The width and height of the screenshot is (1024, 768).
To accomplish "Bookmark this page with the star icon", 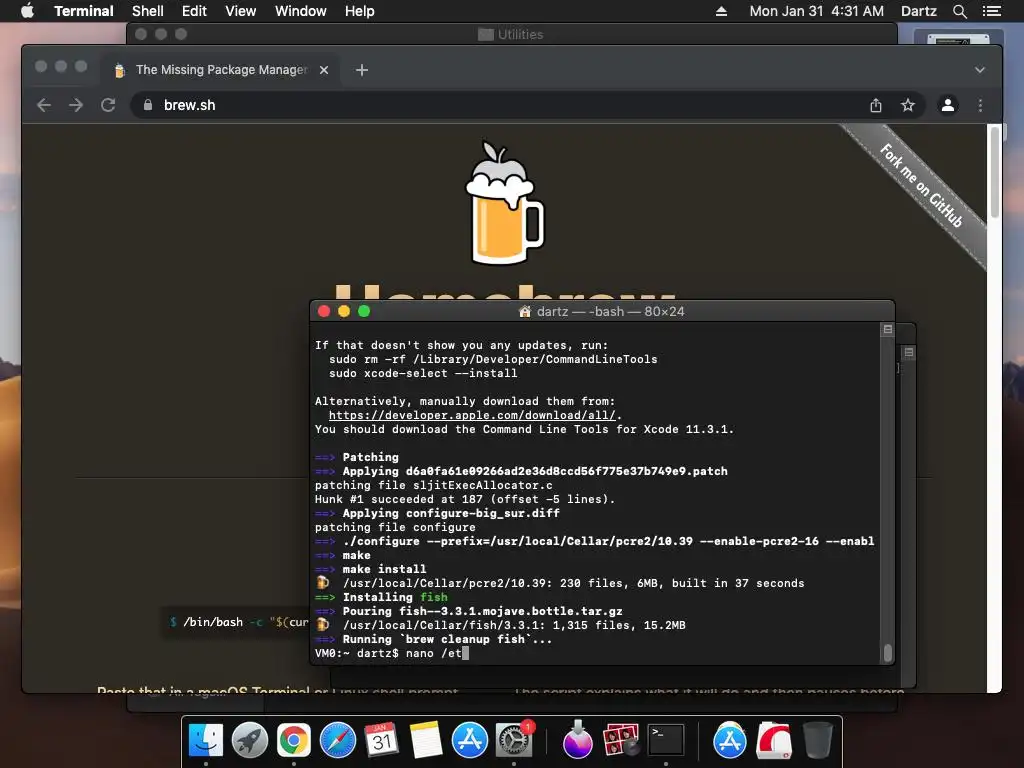I will pos(908,105).
